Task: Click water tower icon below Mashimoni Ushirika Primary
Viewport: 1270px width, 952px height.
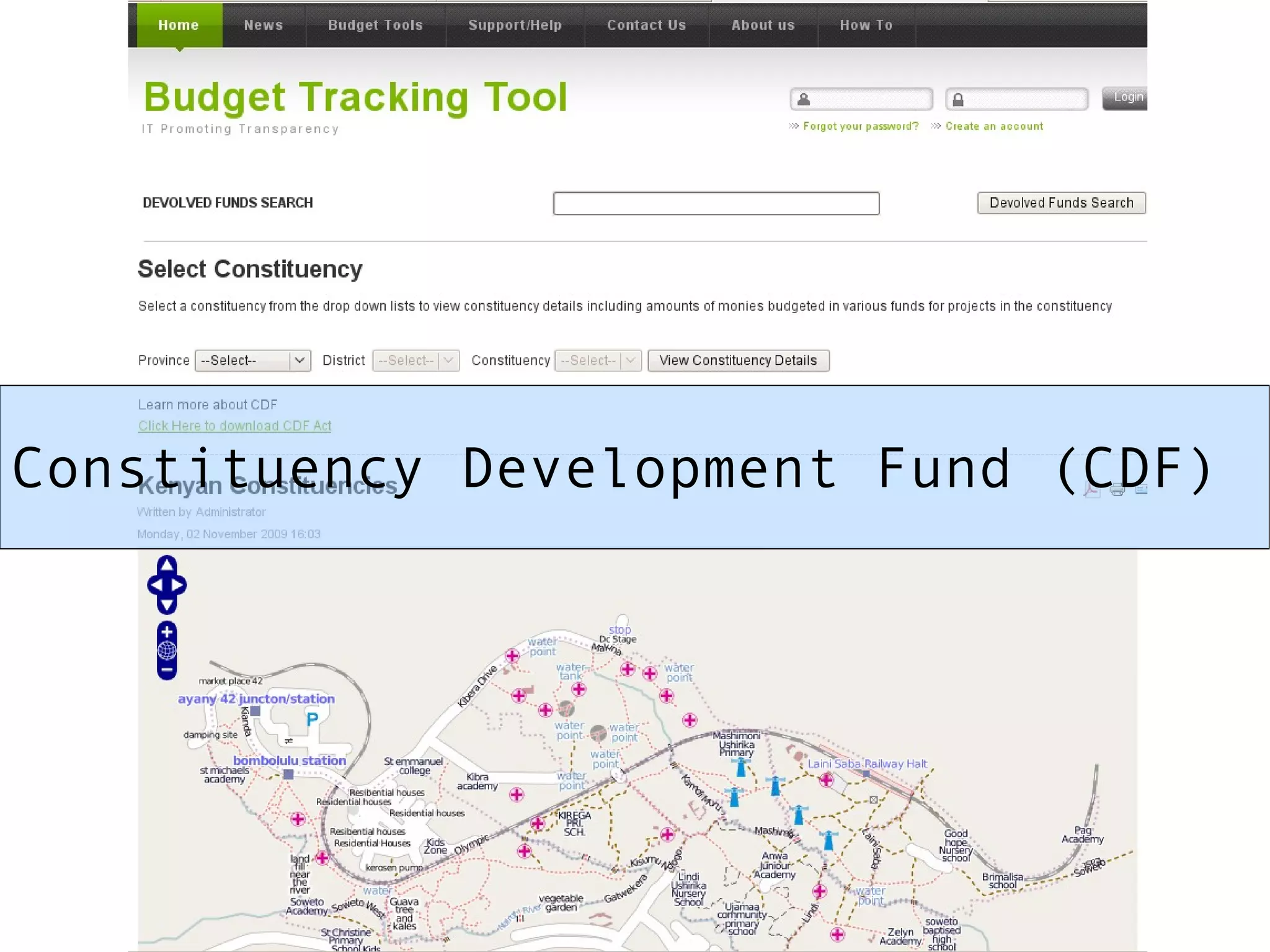Action: (740, 768)
